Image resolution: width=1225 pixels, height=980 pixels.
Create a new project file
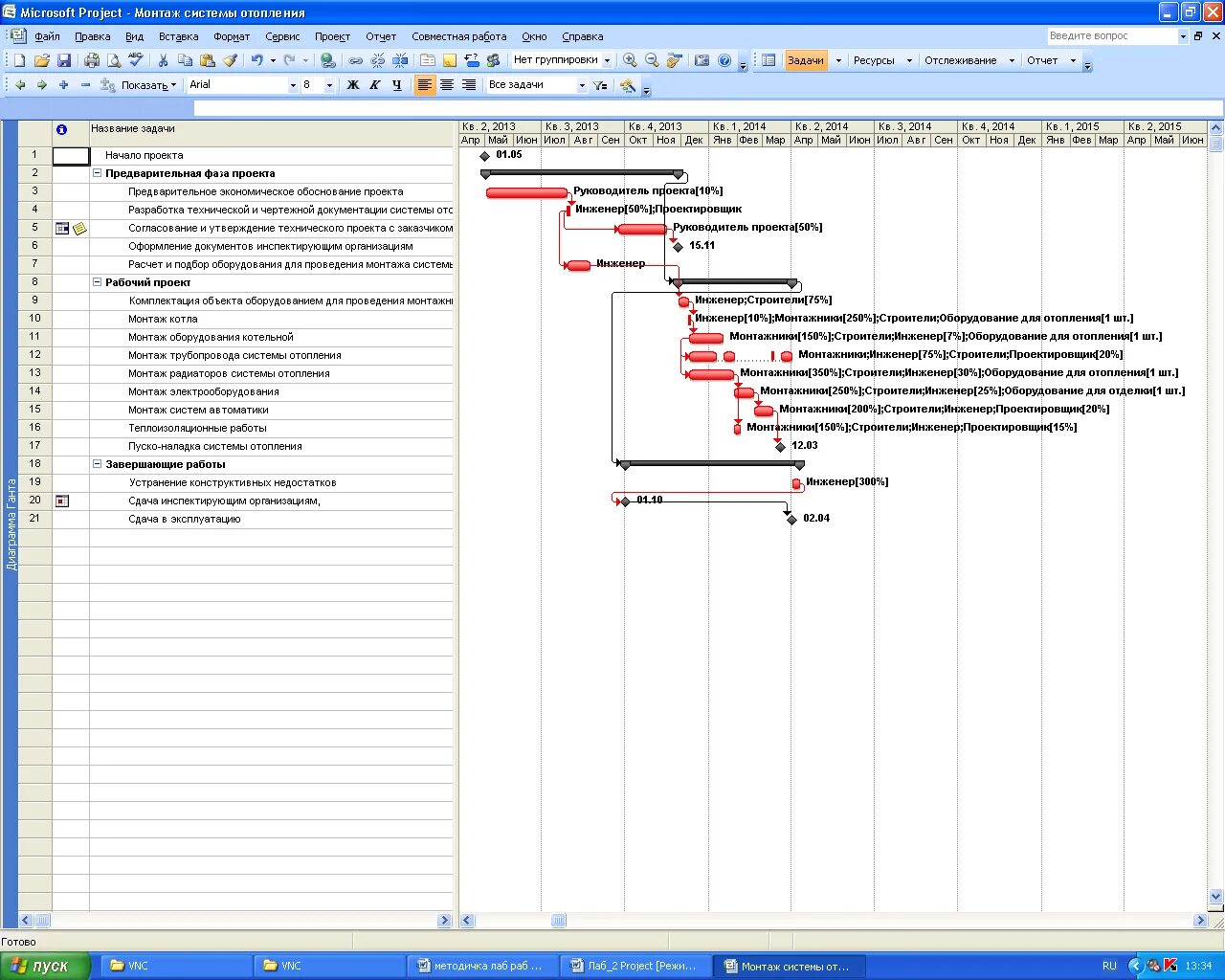tap(20, 60)
